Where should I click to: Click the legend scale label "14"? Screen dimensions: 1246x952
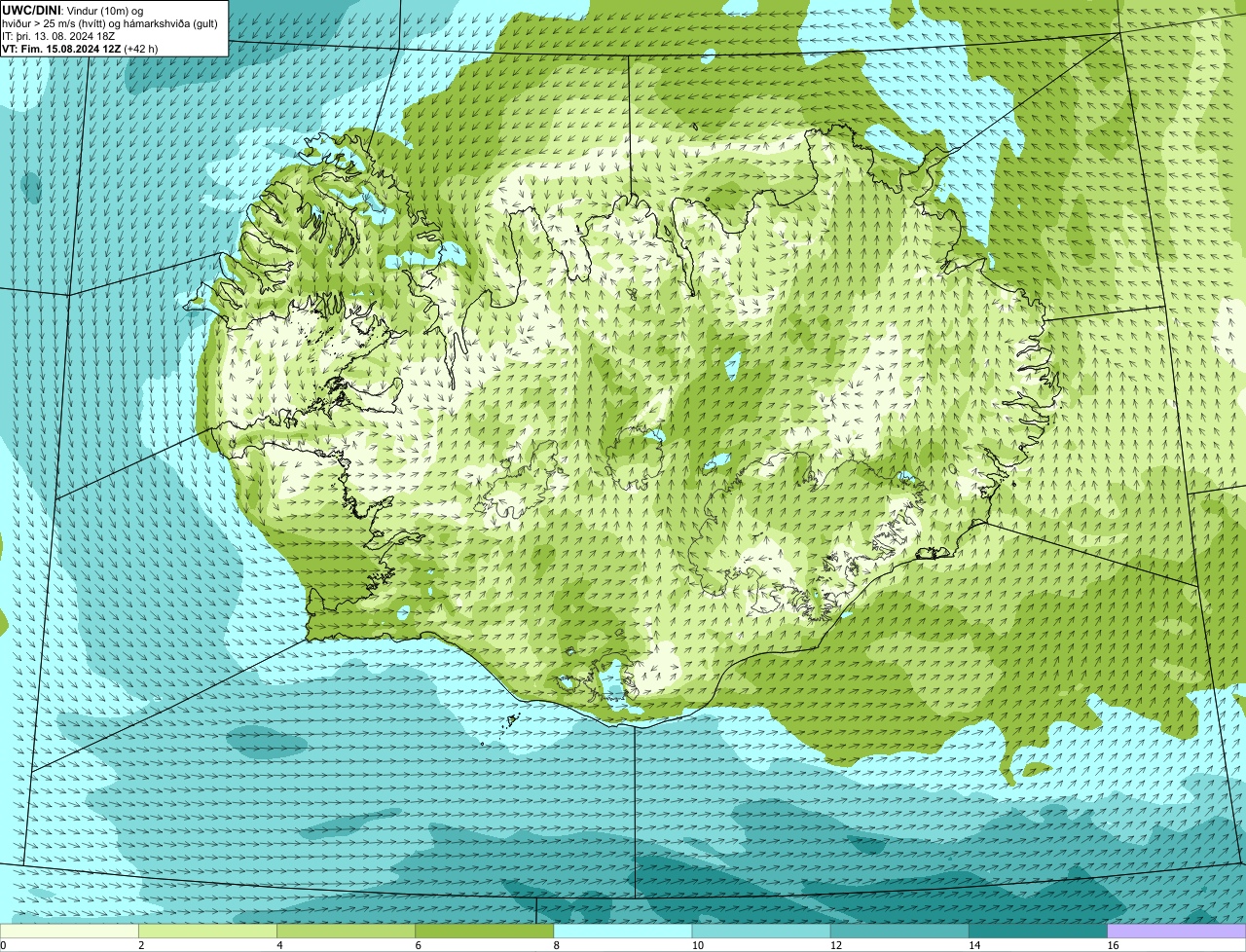[x=975, y=945]
